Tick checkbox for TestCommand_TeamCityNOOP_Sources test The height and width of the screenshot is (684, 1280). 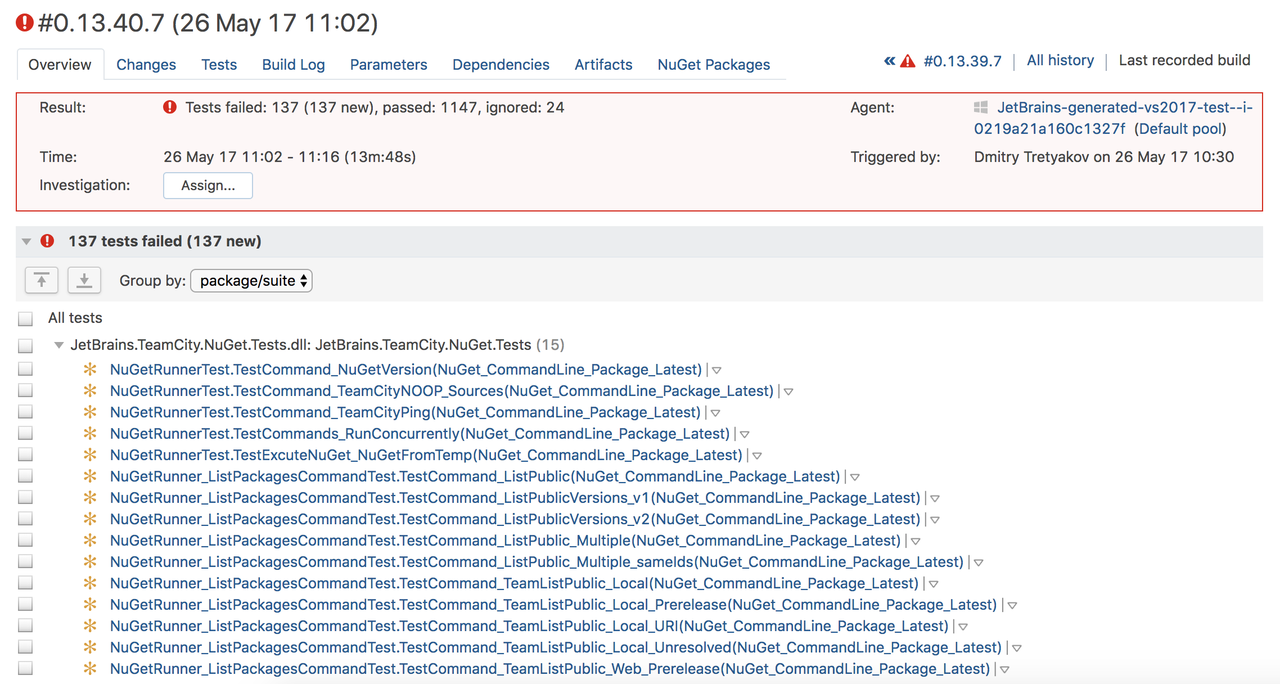click(25, 391)
